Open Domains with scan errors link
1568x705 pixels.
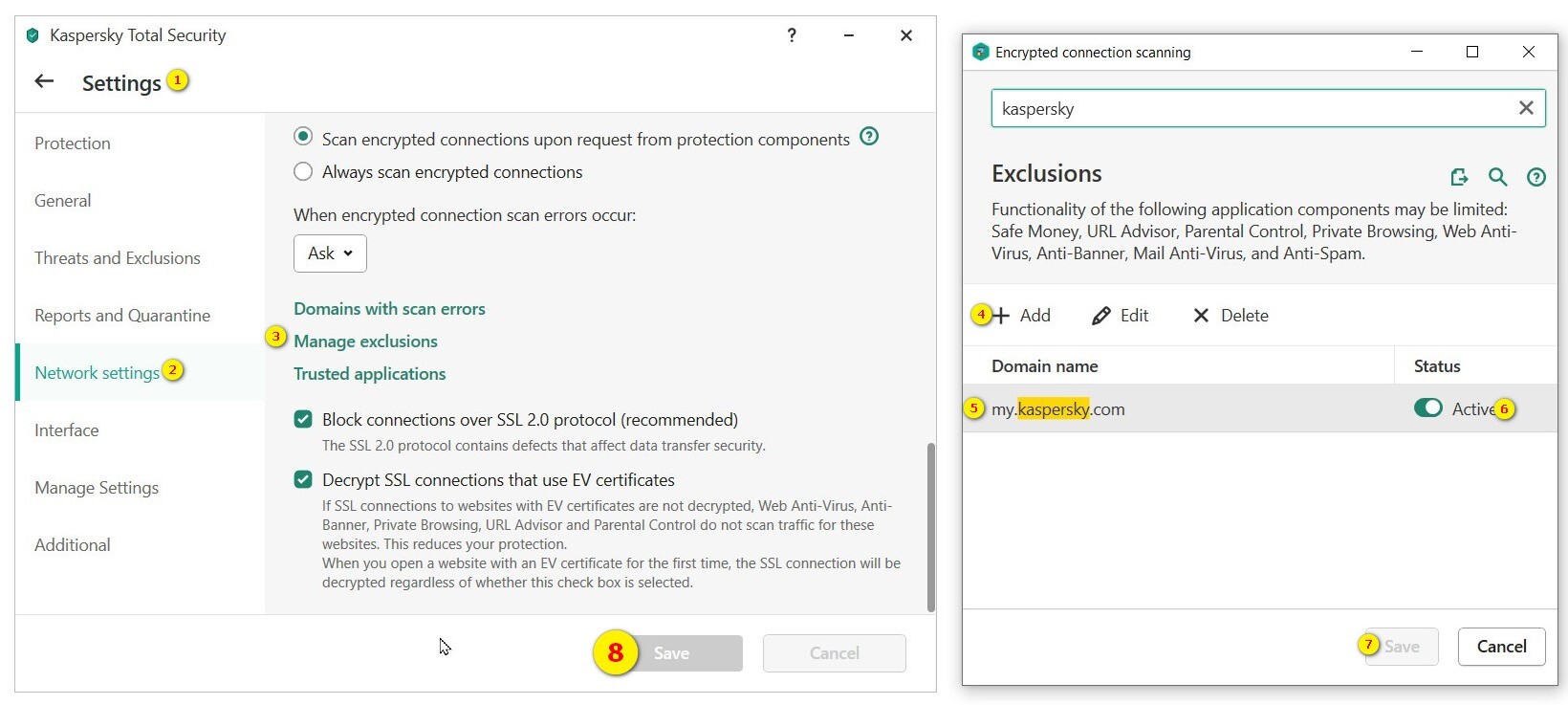pos(389,309)
